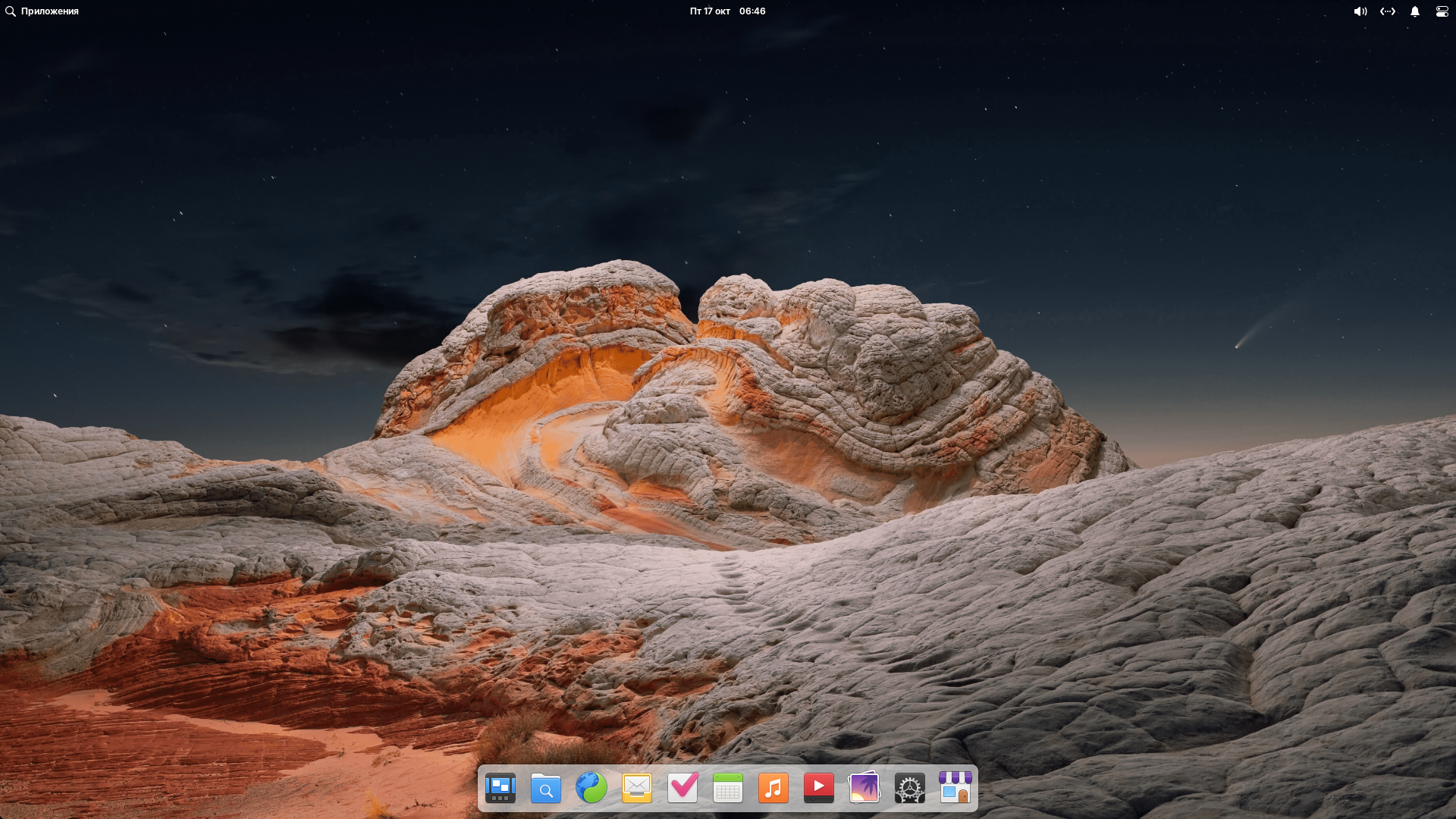
Task: Open the Videos player app
Action: 819,788
